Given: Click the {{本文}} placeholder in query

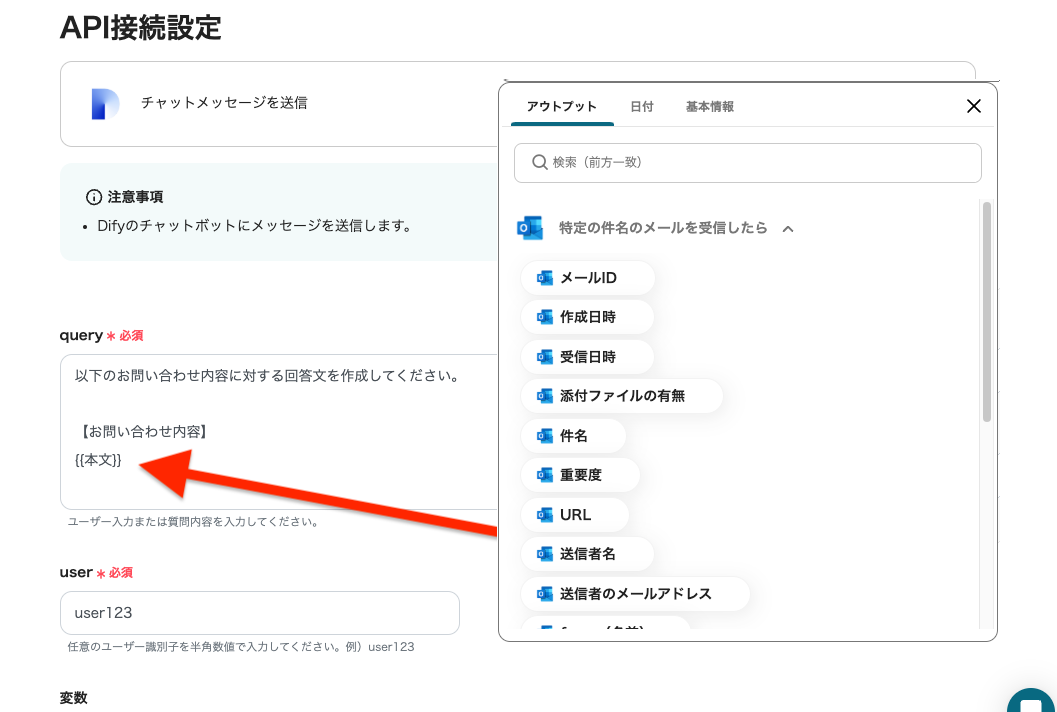Looking at the screenshot, I should click(x=98, y=460).
